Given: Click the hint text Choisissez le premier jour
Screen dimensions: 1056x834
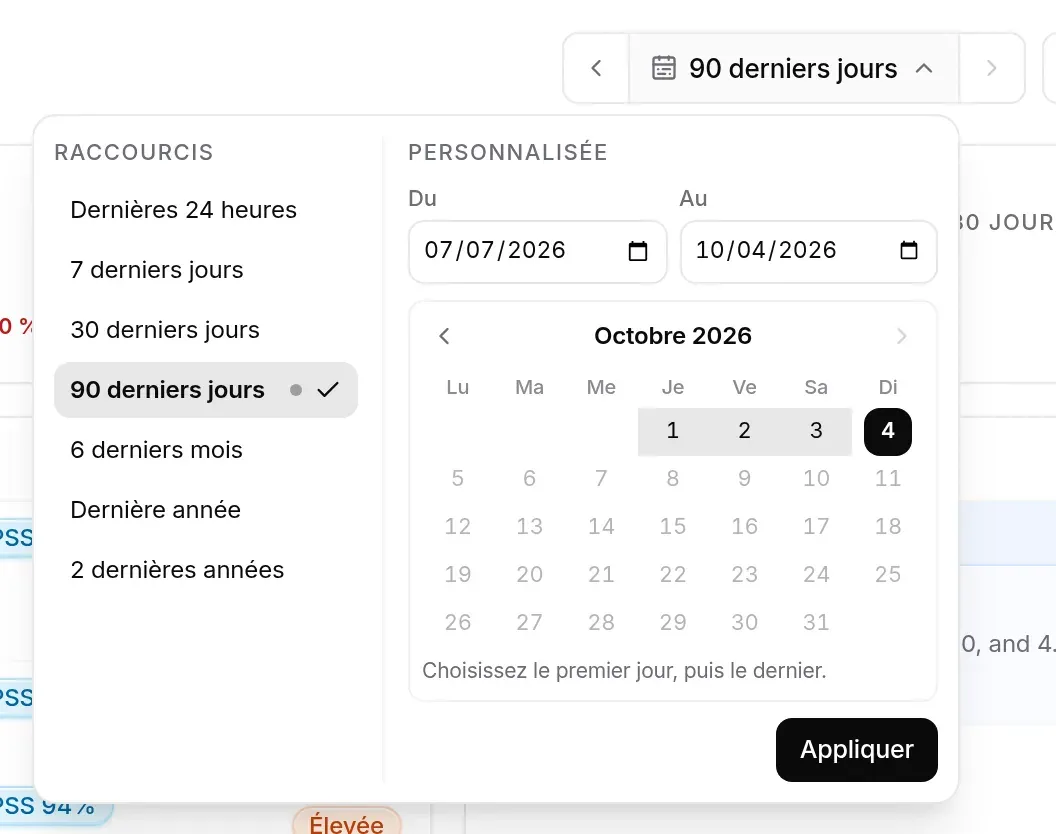Looking at the screenshot, I should click(624, 671).
